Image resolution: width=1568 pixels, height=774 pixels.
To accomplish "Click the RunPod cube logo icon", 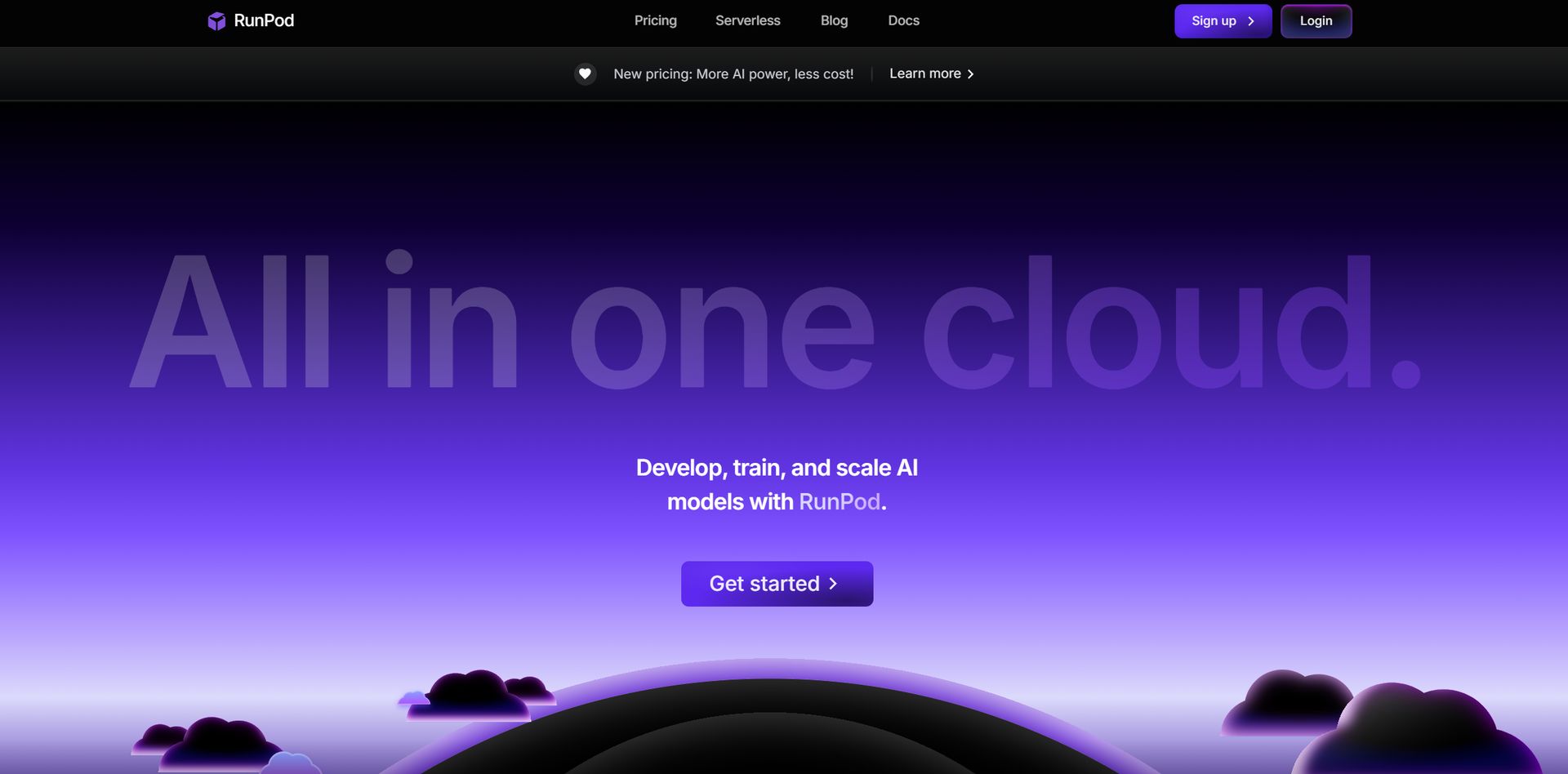I will (216, 21).
